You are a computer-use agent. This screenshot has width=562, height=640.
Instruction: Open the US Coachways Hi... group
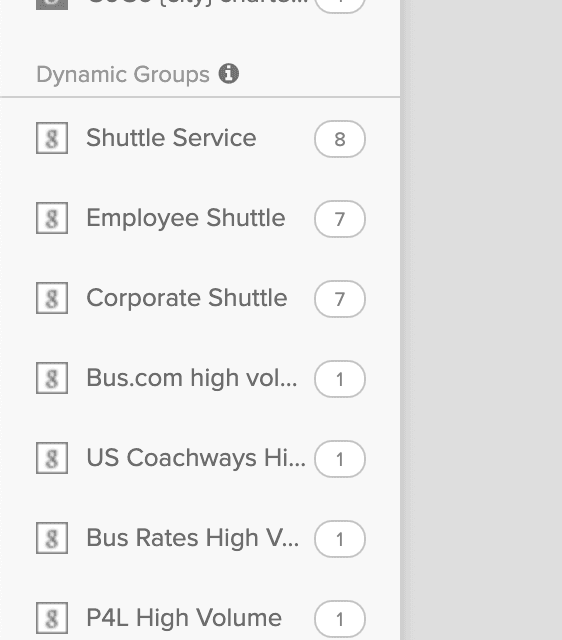[x=196, y=458]
